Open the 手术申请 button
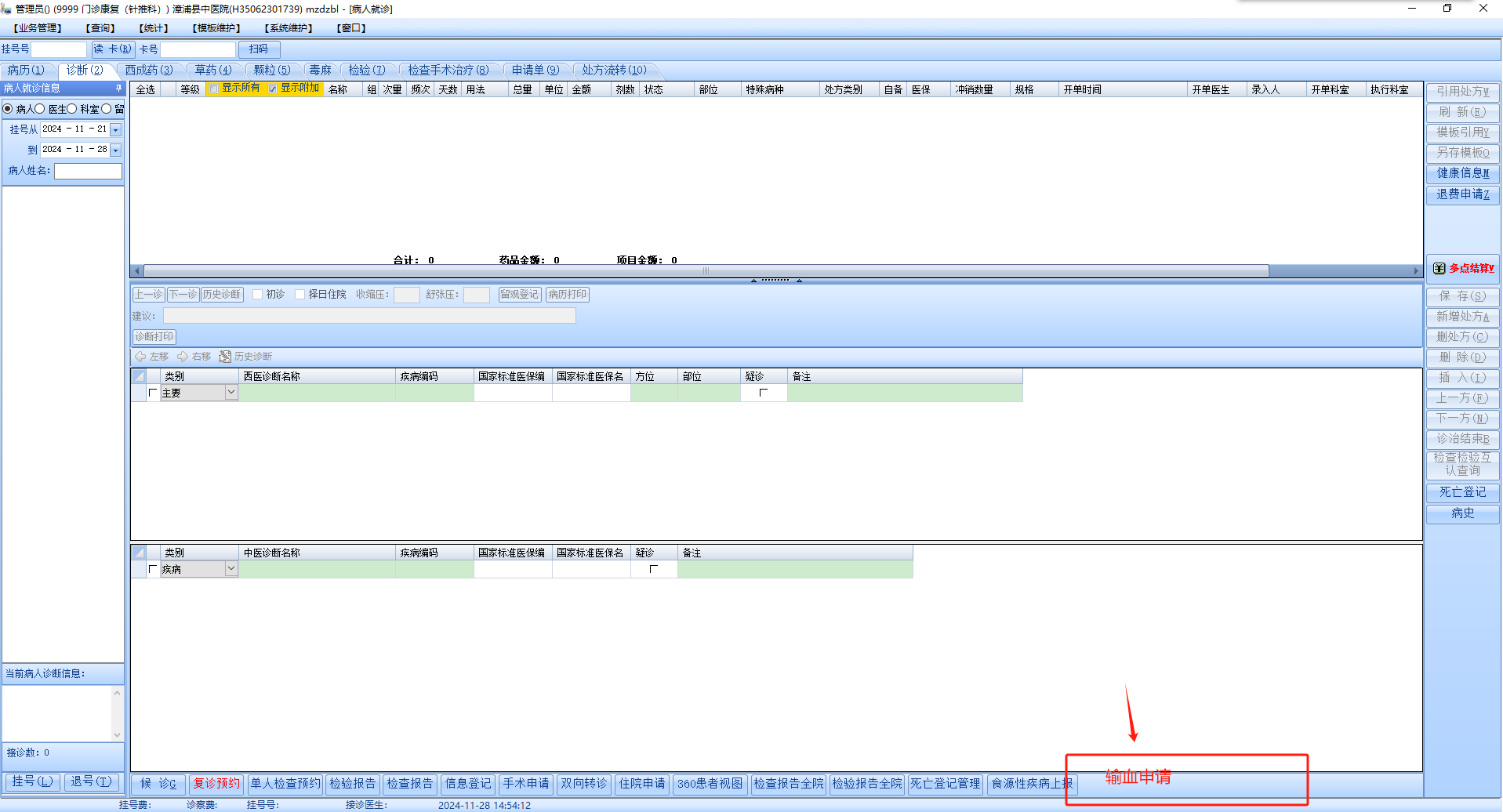Screen dimensions: 1503x812 [526, 784]
